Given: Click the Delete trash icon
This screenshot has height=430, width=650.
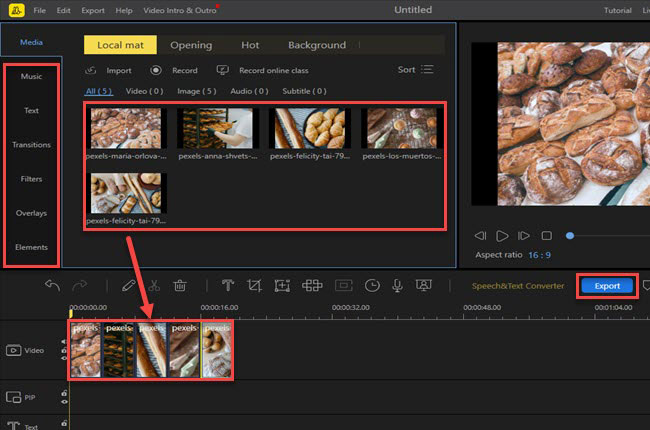Looking at the screenshot, I should (180, 285).
